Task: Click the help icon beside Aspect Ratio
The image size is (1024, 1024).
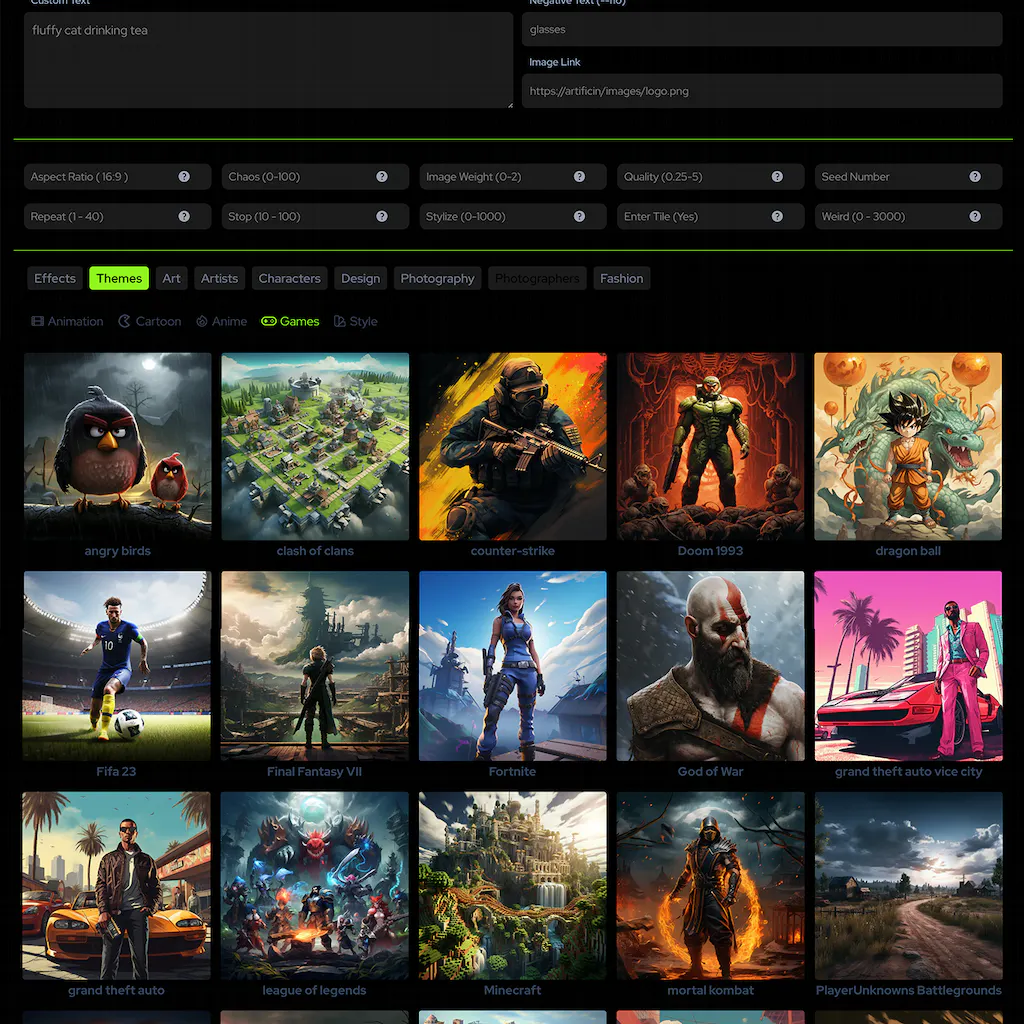Action: pyautogui.click(x=184, y=177)
